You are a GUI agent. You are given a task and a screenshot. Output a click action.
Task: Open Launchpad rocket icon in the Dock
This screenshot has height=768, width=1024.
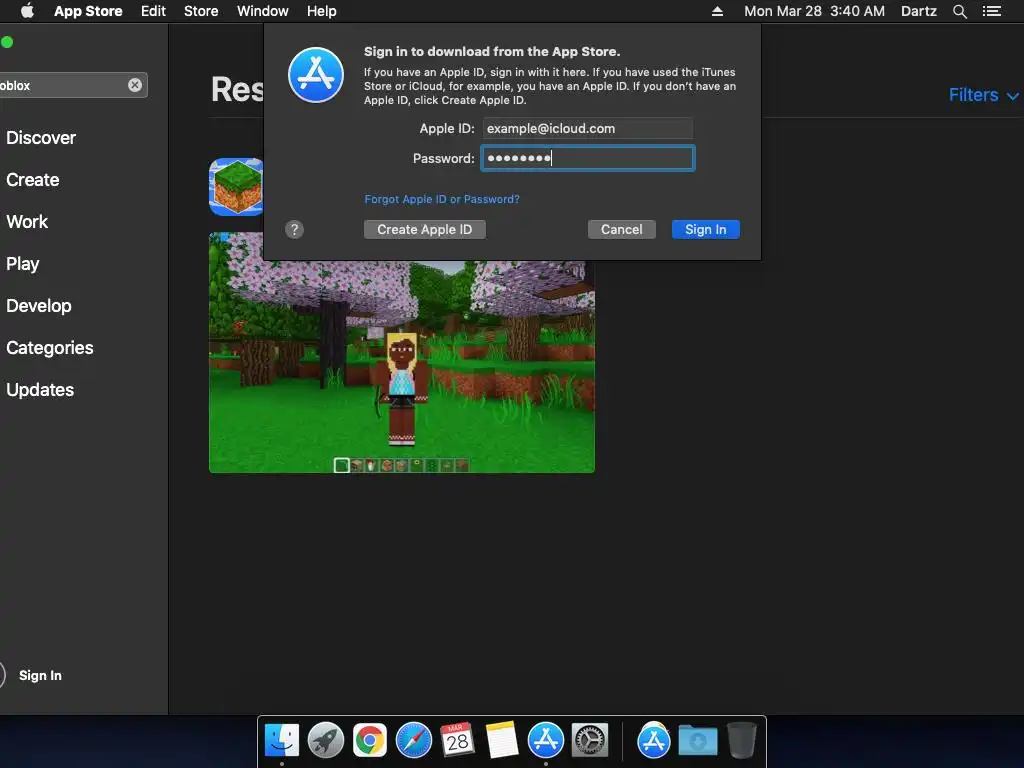point(326,741)
